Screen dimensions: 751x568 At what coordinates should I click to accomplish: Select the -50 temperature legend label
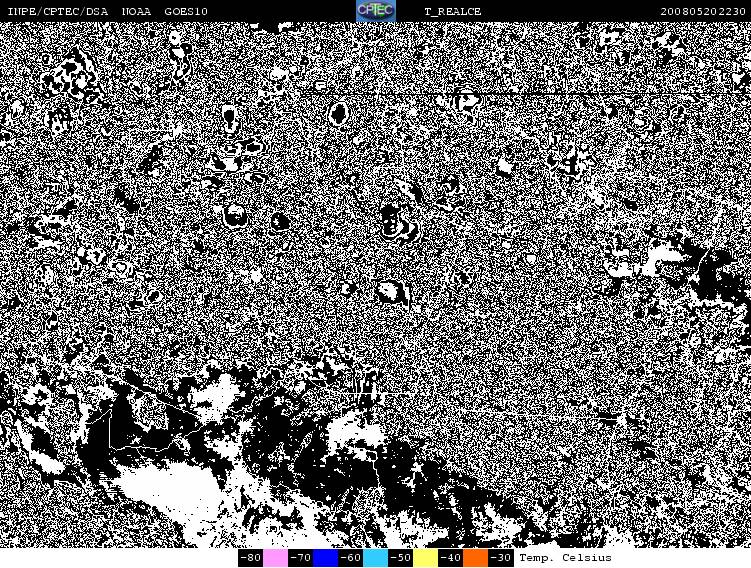pyautogui.click(x=400, y=558)
